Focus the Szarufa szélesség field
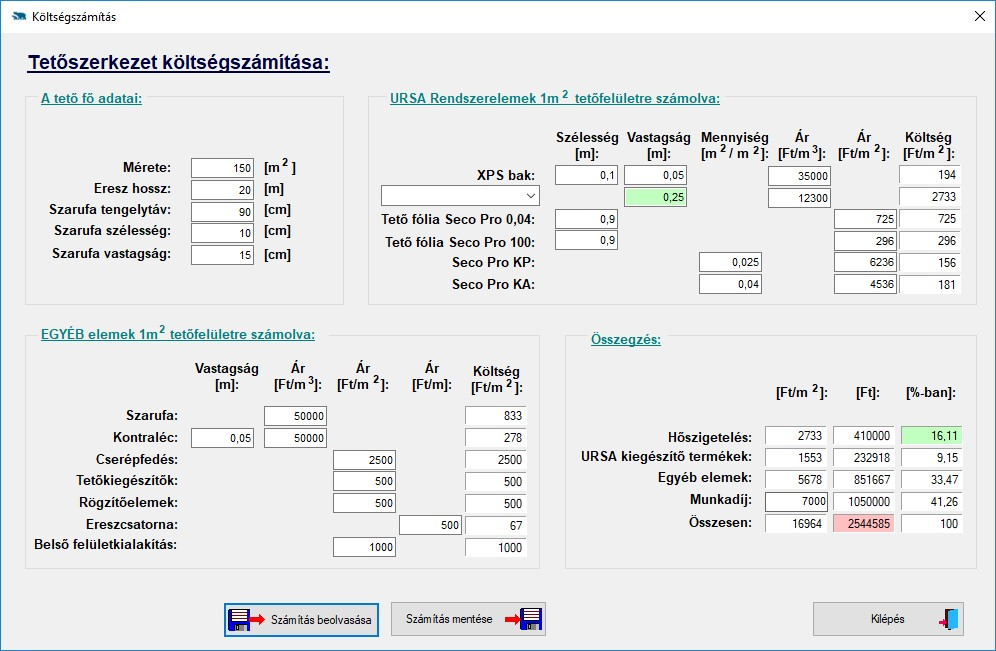The image size is (996, 651). pos(224,233)
